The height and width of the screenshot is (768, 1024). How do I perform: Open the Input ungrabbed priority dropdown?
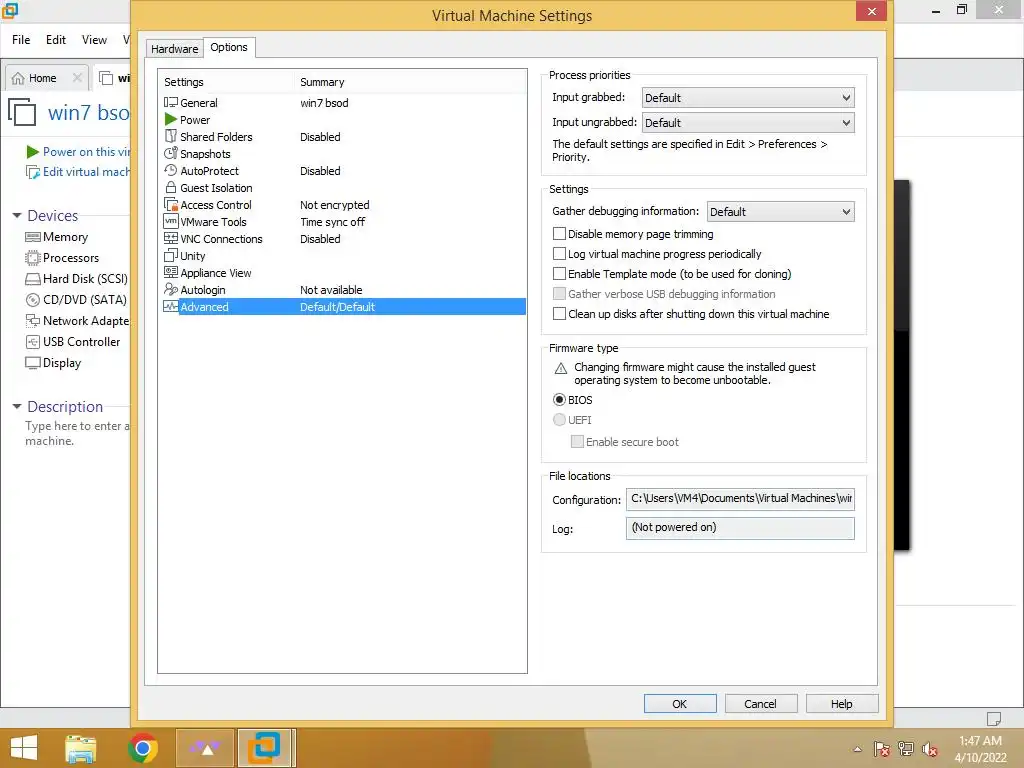pos(748,123)
